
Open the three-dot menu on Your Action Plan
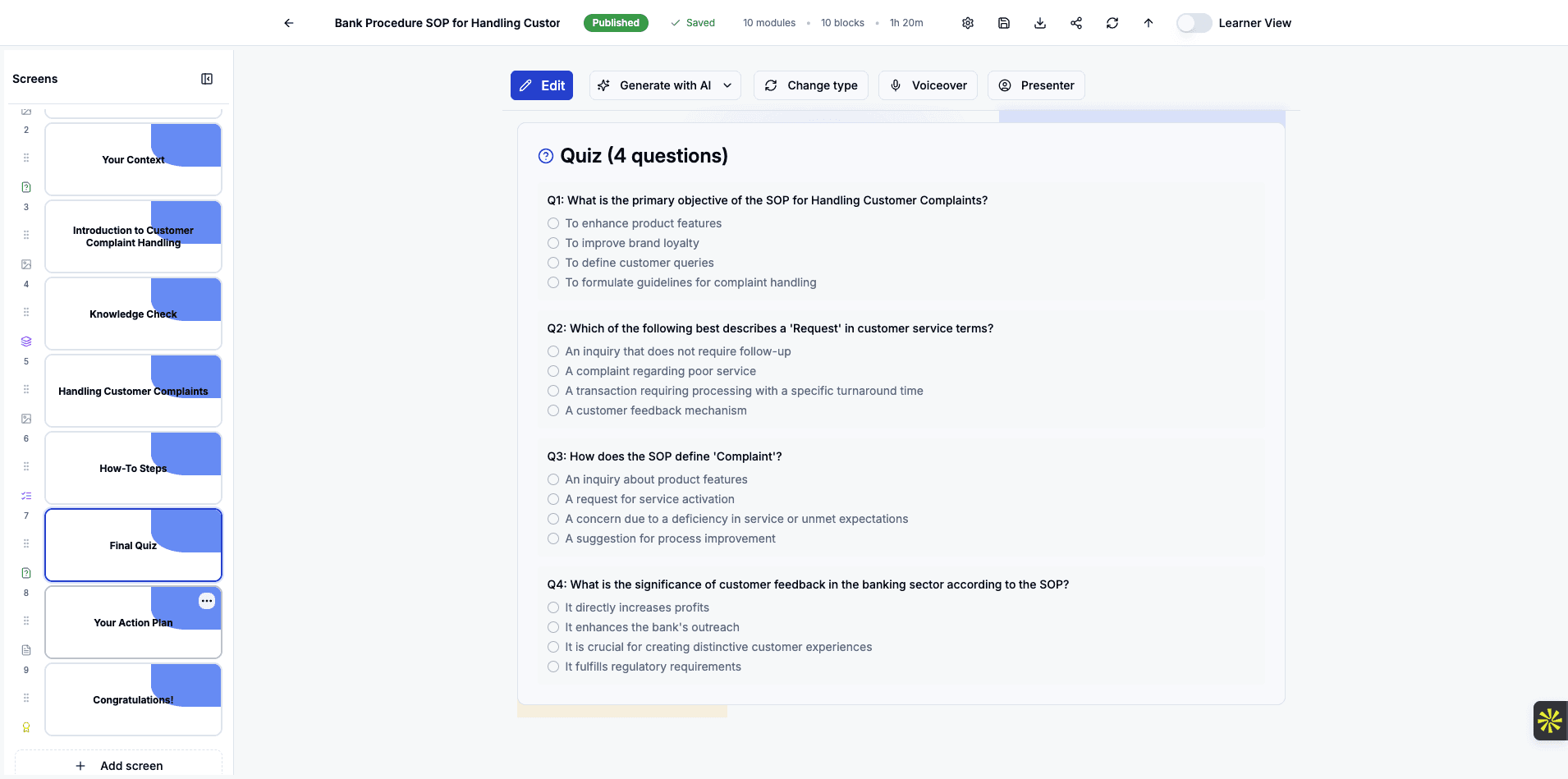(207, 601)
